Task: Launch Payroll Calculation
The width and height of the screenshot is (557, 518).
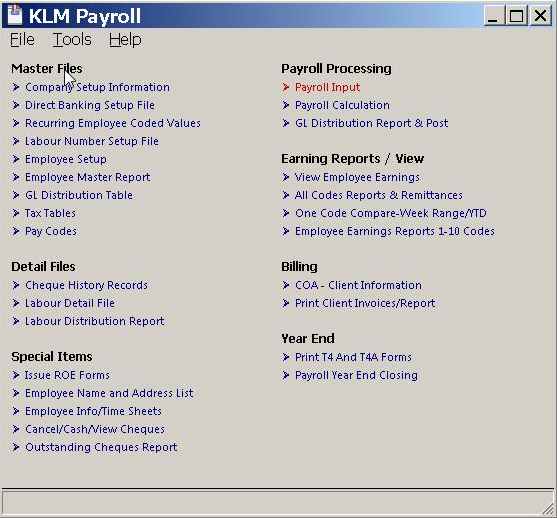Action: 342,106
